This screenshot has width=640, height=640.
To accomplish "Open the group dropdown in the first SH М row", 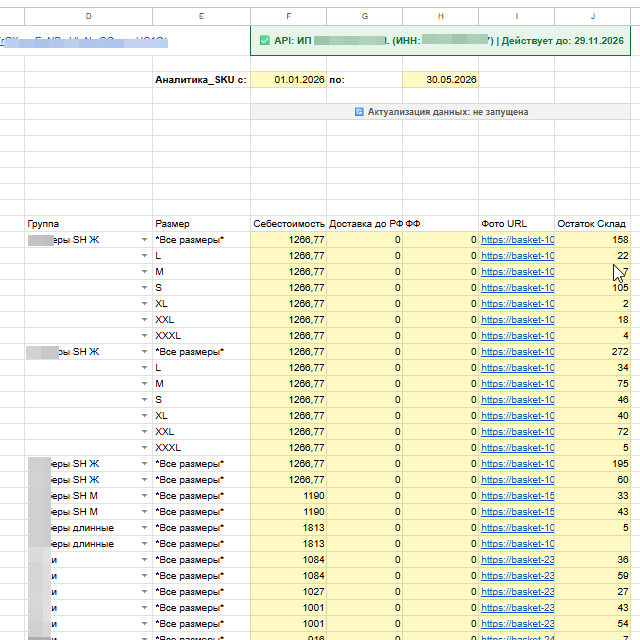I will [x=144, y=496].
